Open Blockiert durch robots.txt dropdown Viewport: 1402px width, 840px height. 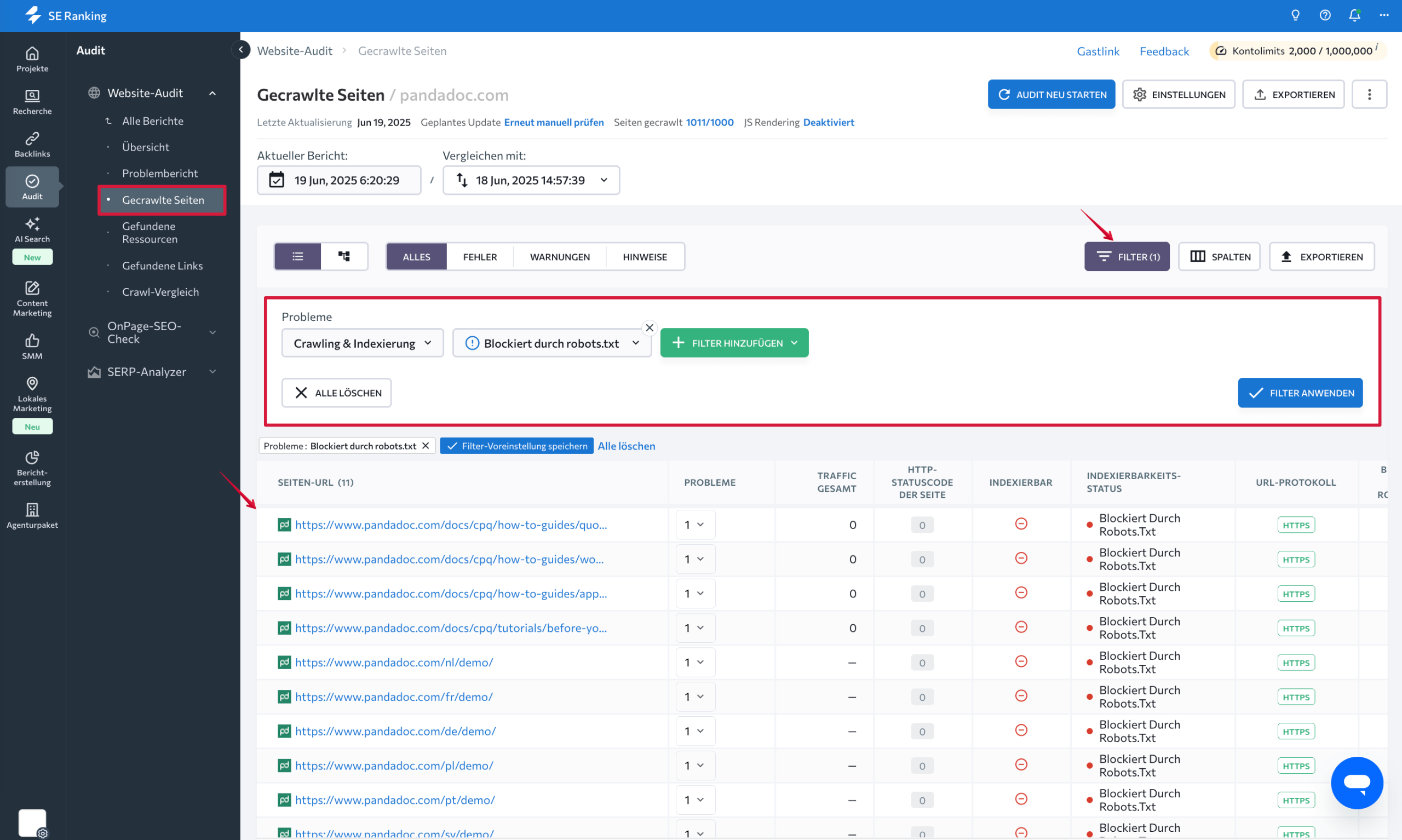(552, 343)
